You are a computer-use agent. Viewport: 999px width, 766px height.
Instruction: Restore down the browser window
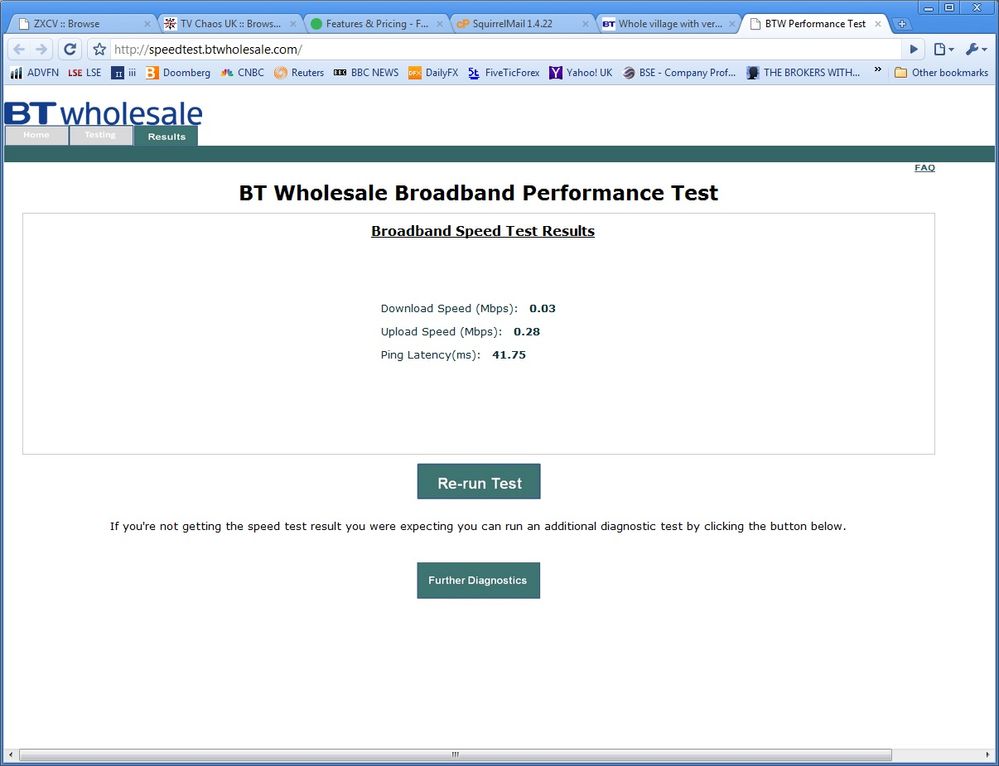pyautogui.click(x=949, y=8)
